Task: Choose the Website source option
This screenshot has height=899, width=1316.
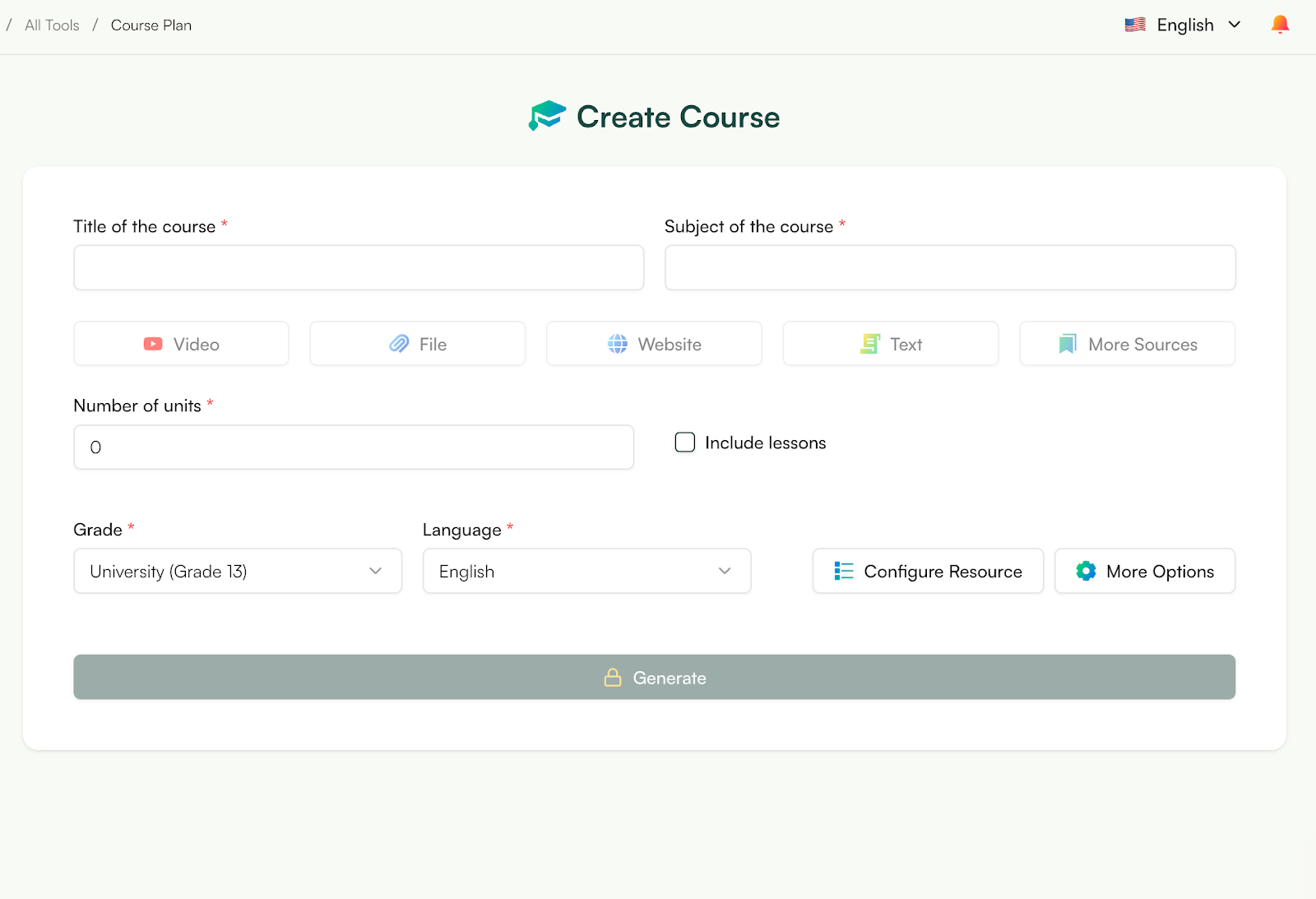Action: click(x=654, y=344)
